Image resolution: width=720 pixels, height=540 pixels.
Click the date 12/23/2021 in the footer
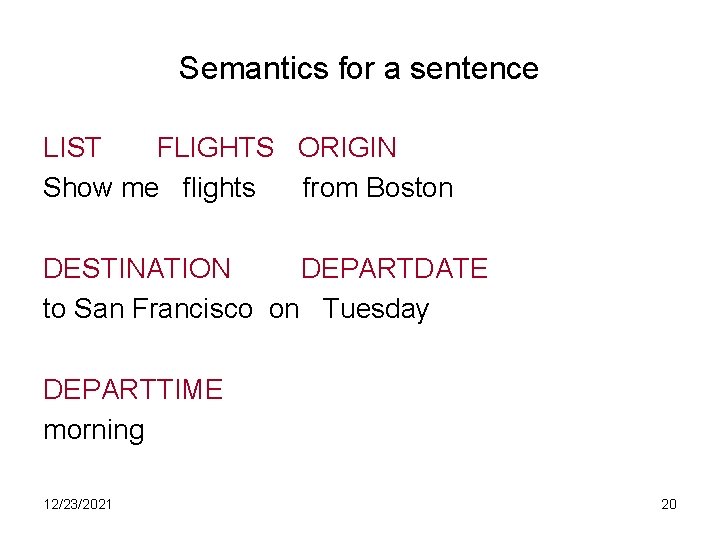pyautogui.click(x=78, y=504)
